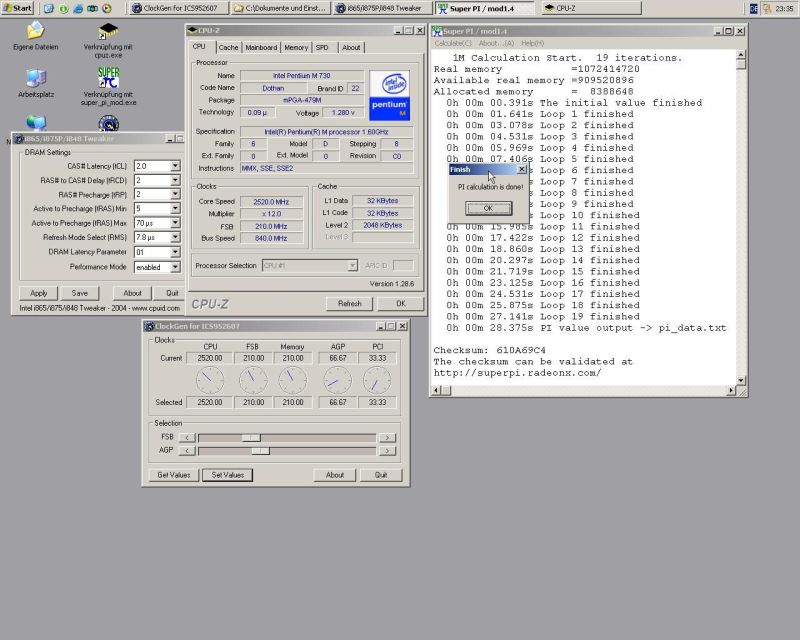
Task: Launch the cpuz.exe desktop shortcut
Action: (108, 40)
